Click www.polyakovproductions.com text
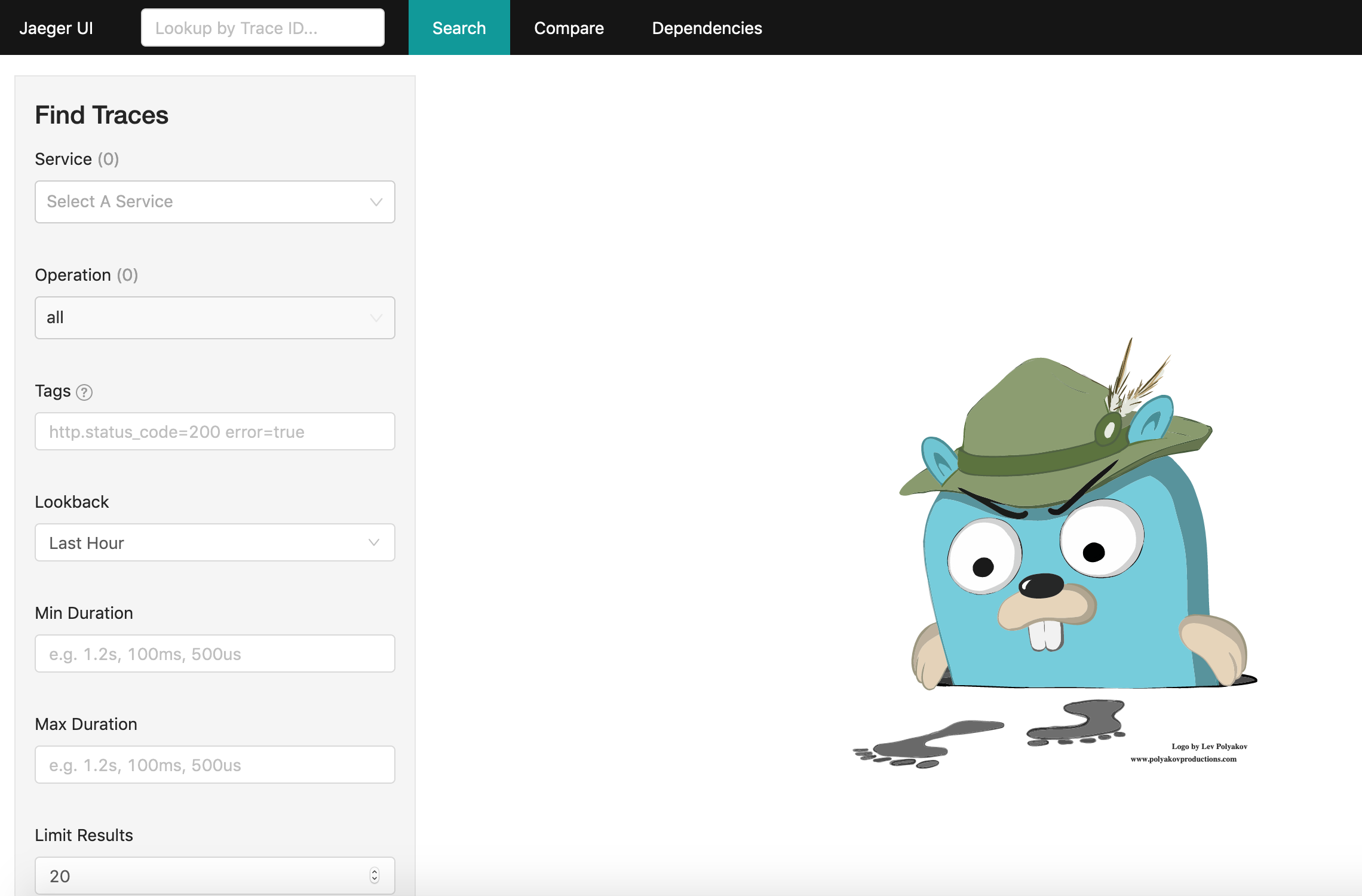This screenshot has height=896, width=1362. (x=1183, y=759)
